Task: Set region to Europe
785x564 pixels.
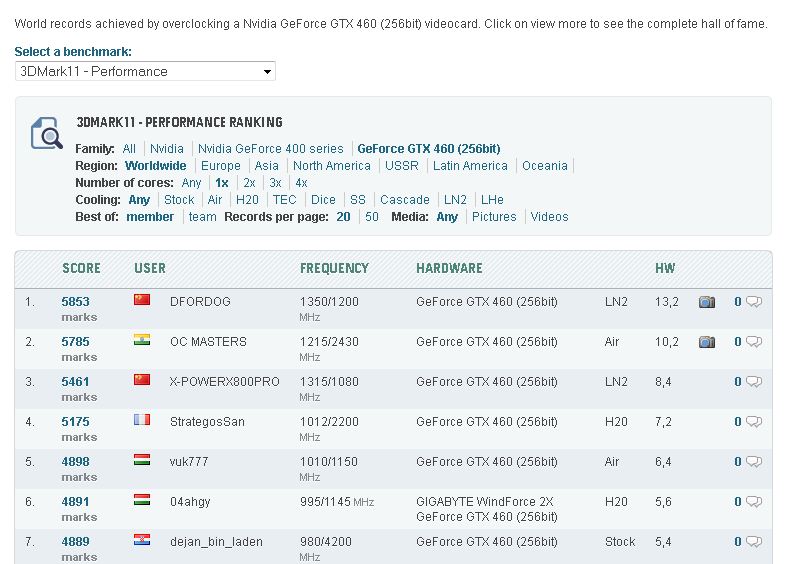Action: pos(220,166)
